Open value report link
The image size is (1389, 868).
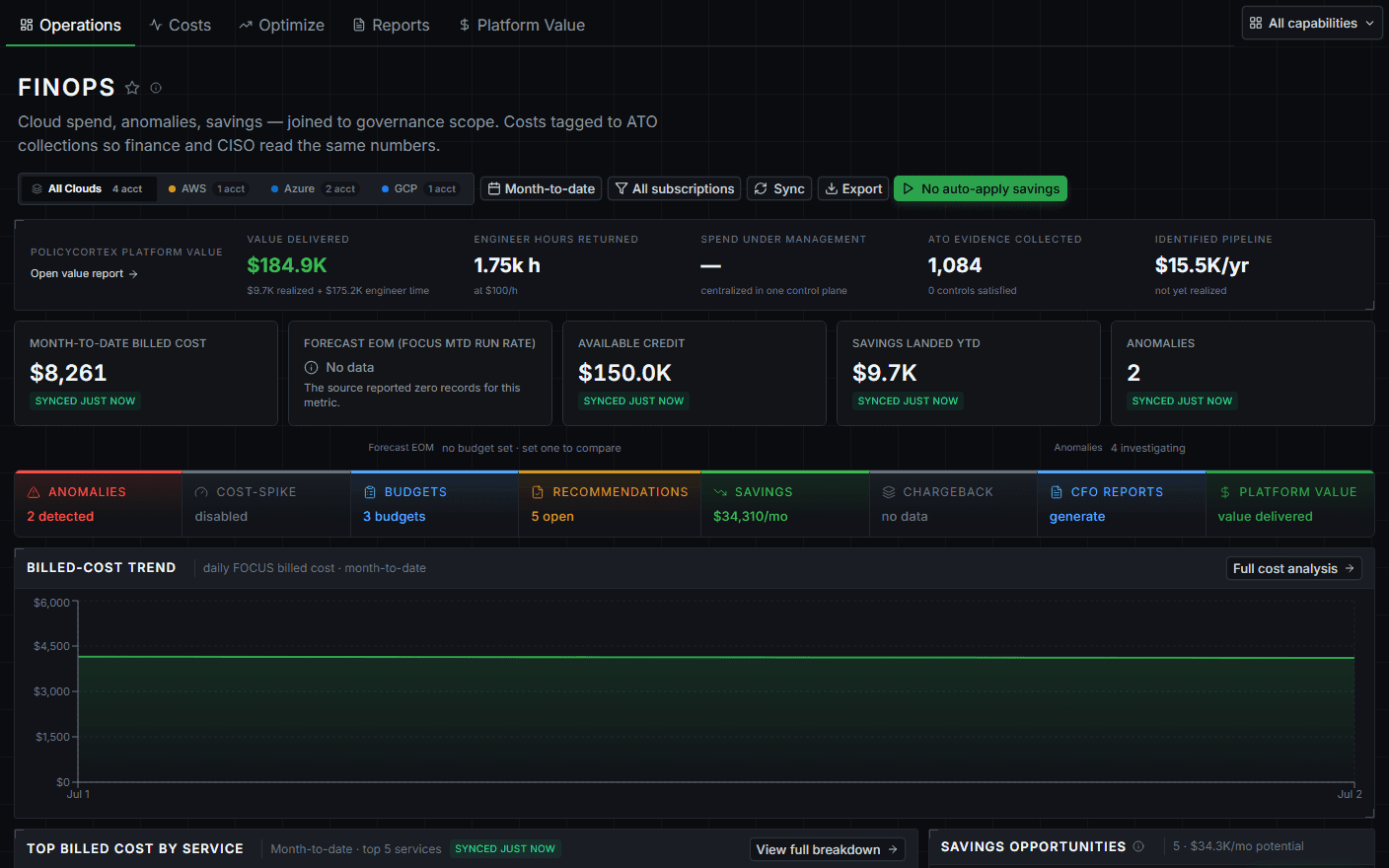point(84,273)
